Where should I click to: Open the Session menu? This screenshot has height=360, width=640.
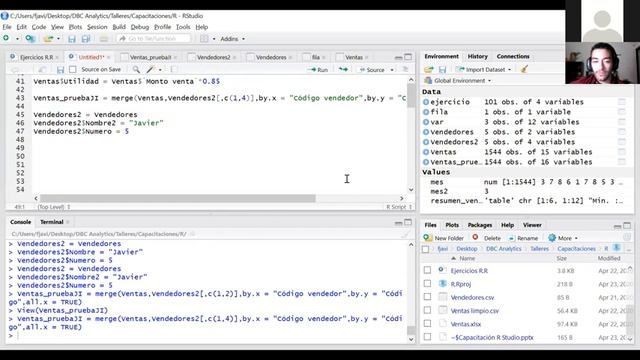[97, 27]
